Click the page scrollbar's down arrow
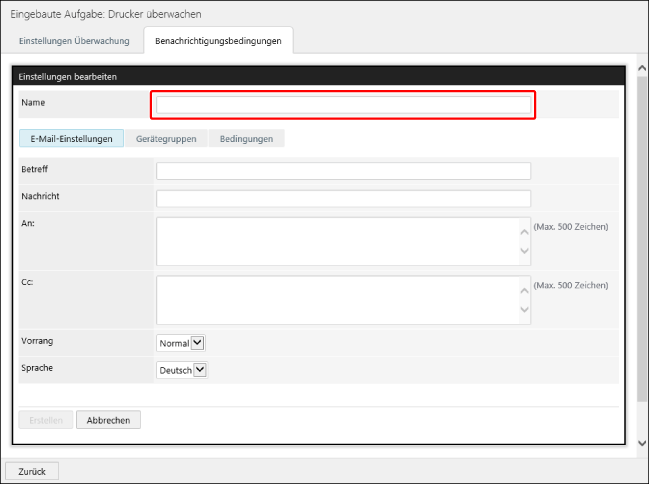 point(642,442)
